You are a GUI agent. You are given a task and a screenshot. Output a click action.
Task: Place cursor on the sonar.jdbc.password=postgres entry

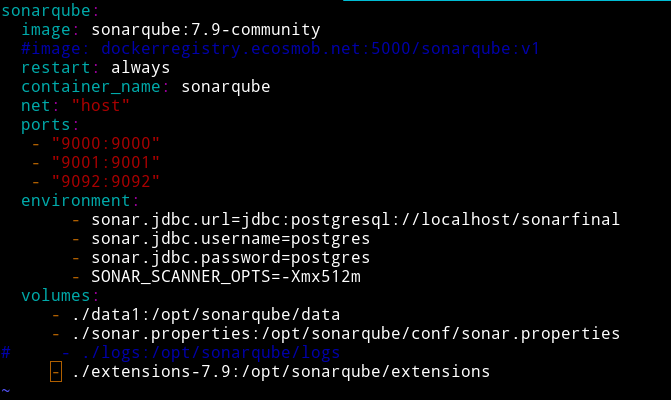(x=230, y=257)
